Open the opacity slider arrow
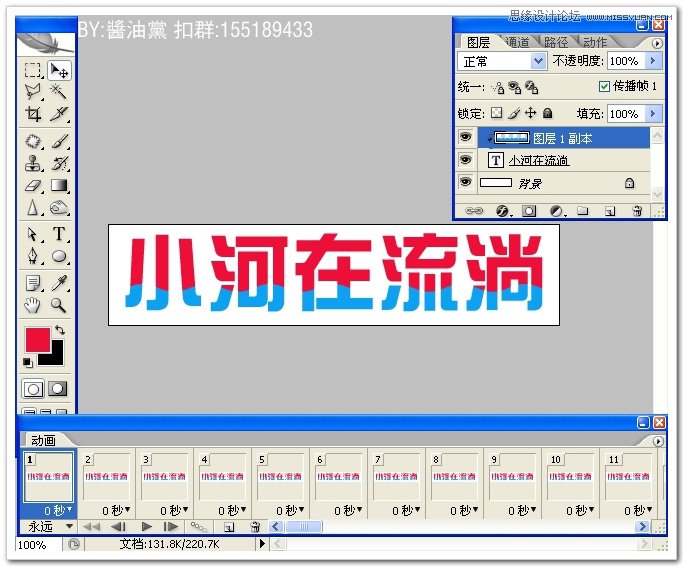 [x=653, y=61]
